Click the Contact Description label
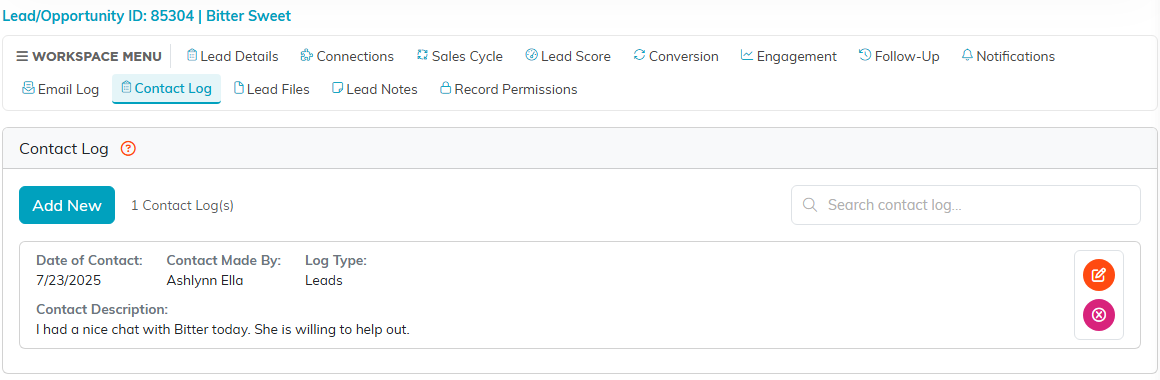 (102, 309)
